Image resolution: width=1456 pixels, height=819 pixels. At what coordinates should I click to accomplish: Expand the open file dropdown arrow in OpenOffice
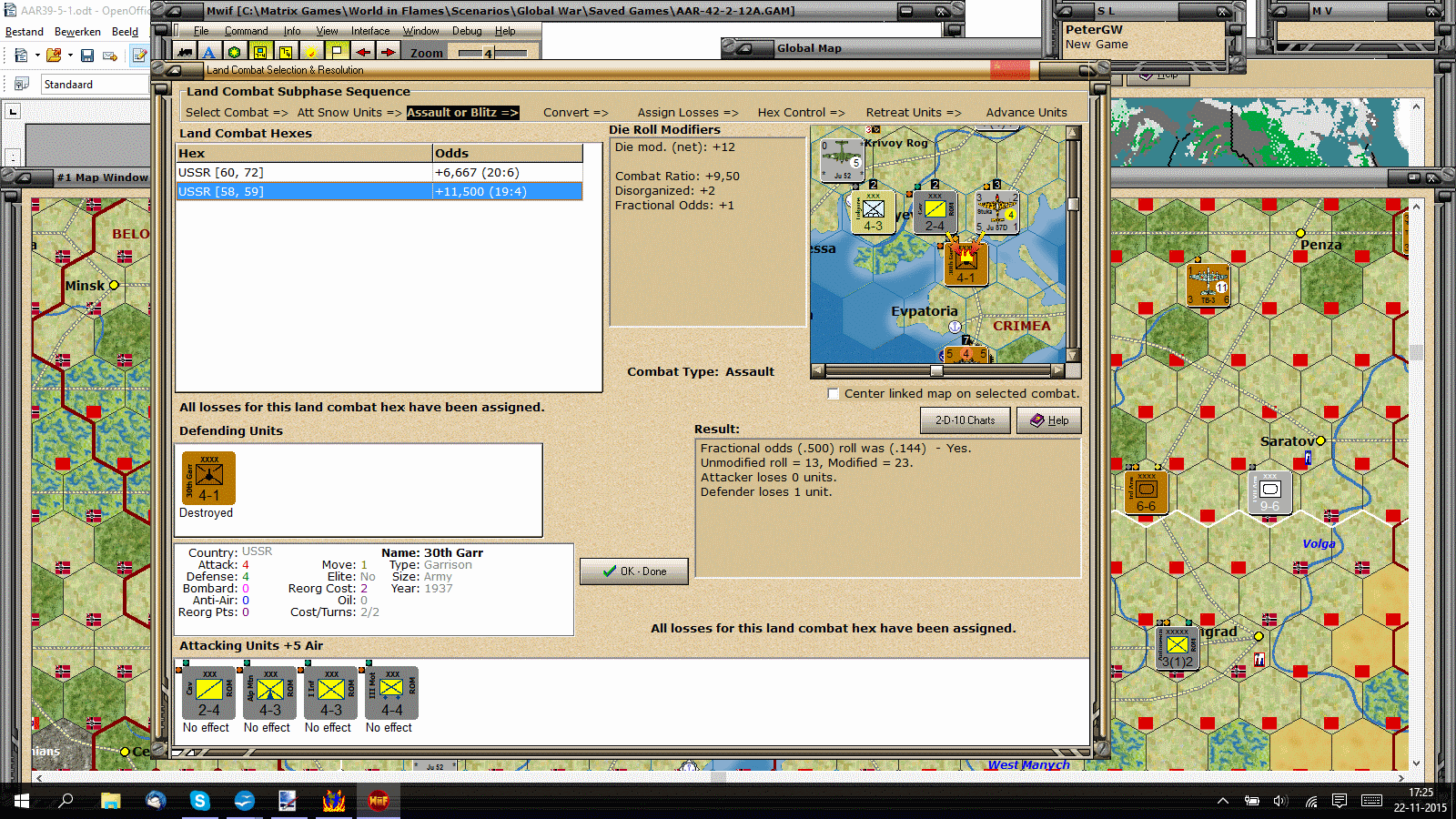[70, 56]
